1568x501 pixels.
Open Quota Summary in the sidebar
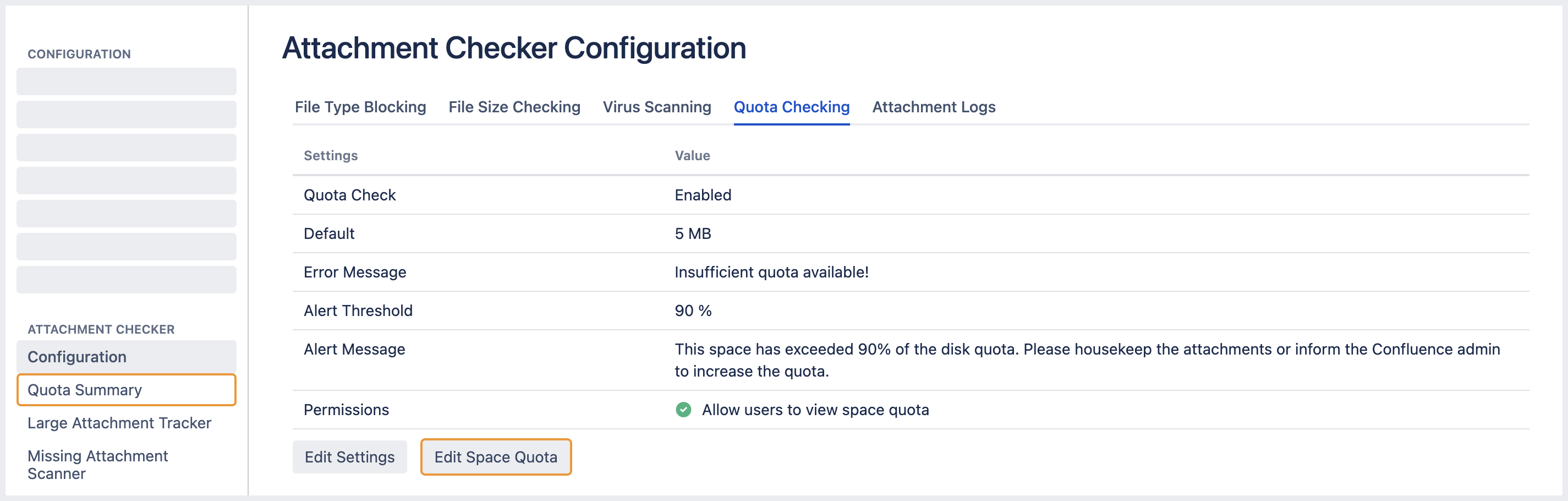[x=85, y=390]
